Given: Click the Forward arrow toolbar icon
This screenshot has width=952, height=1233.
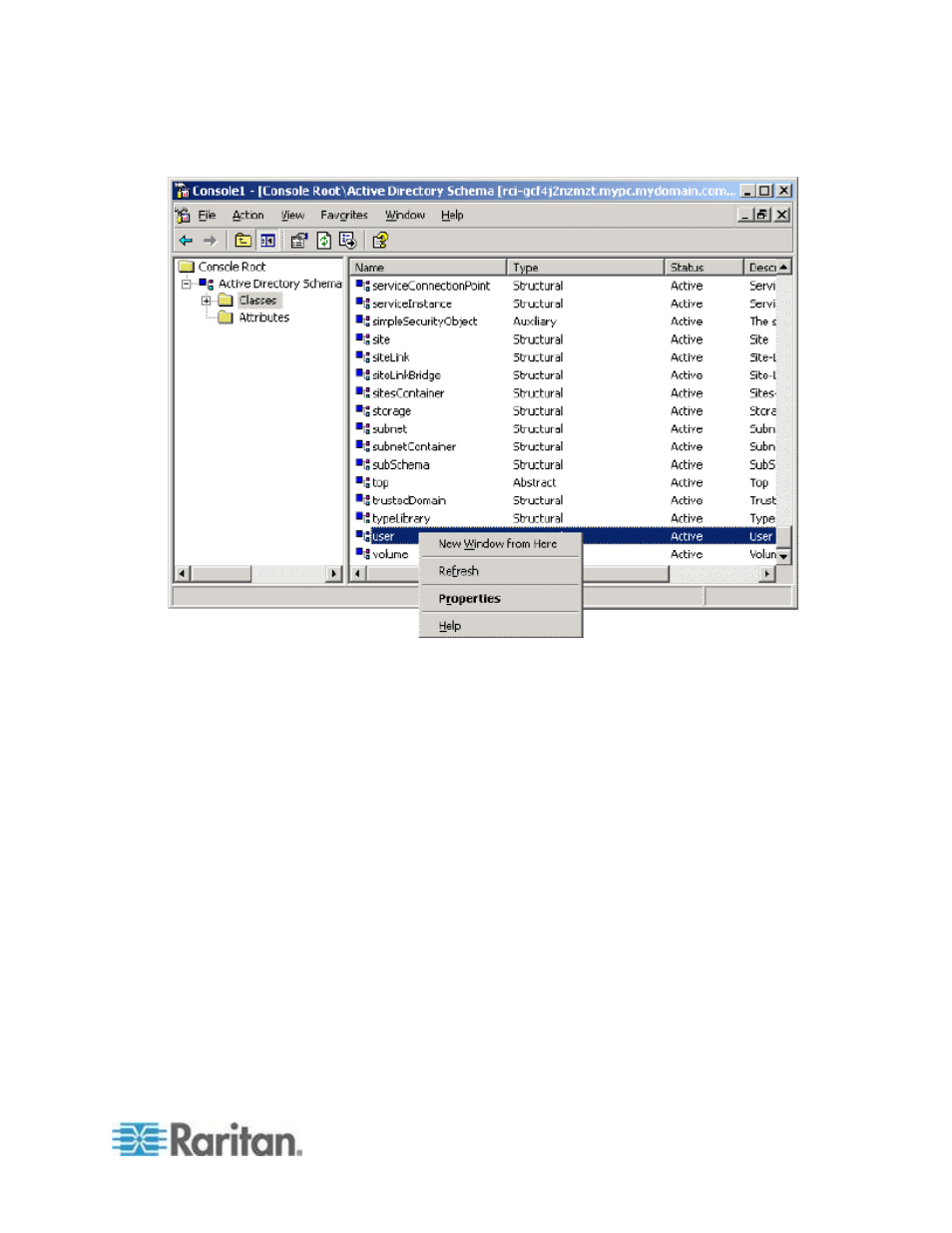Looking at the screenshot, I should point(210,241).
